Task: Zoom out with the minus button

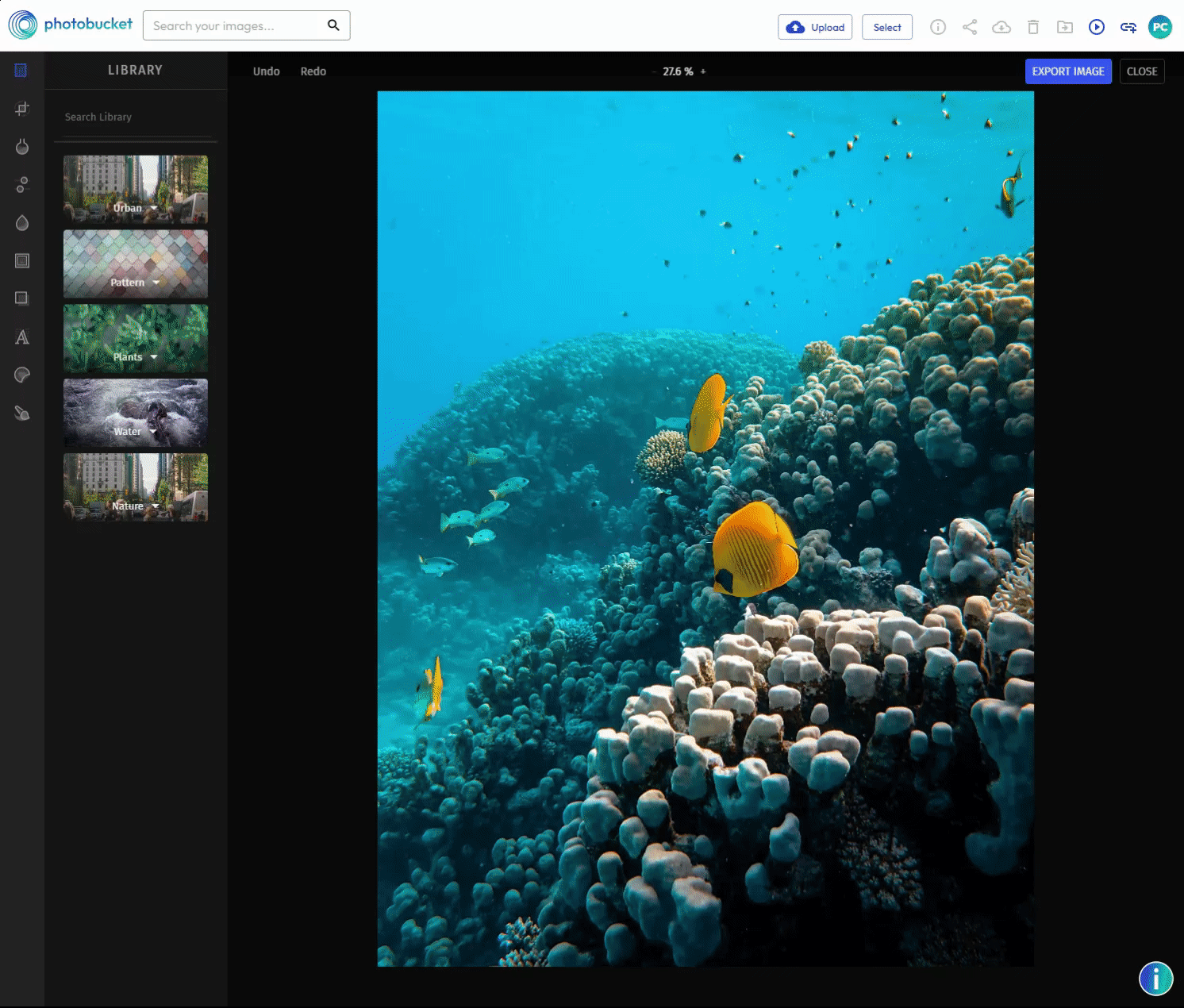Action: [655, 71]
